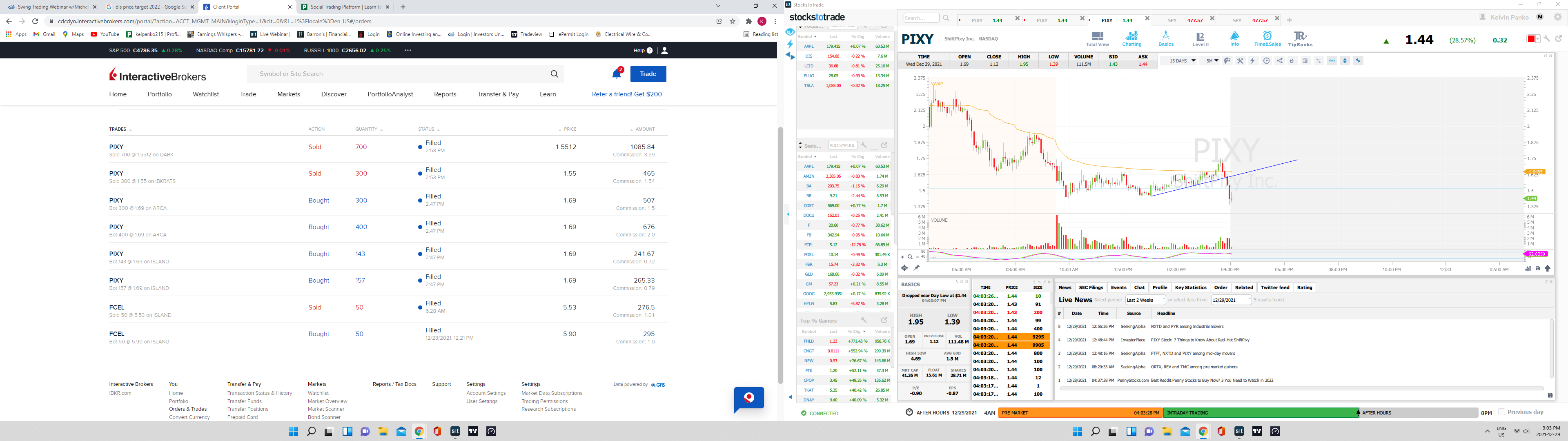Enable the Previous day checkbox

(1502, 412)
